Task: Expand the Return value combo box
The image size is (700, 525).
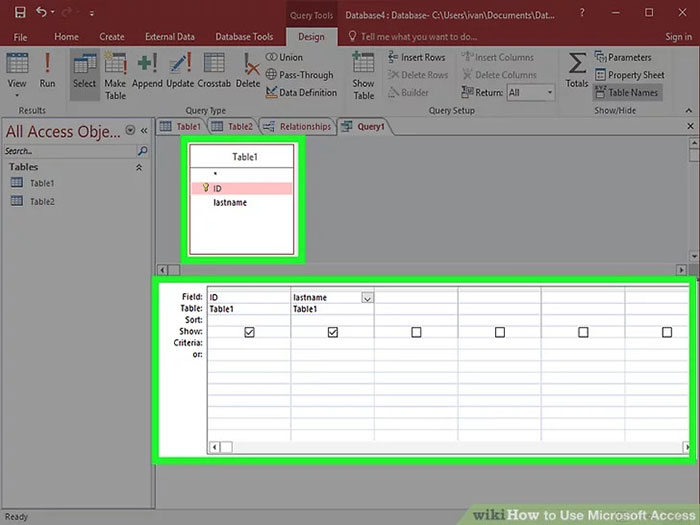Action: pos(549,93)
